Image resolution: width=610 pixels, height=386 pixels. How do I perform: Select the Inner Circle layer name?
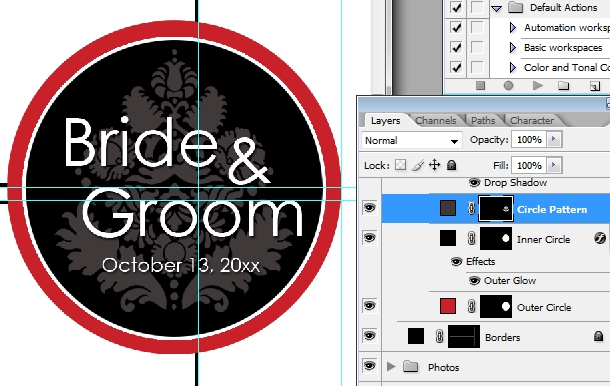tap(543, 239)
